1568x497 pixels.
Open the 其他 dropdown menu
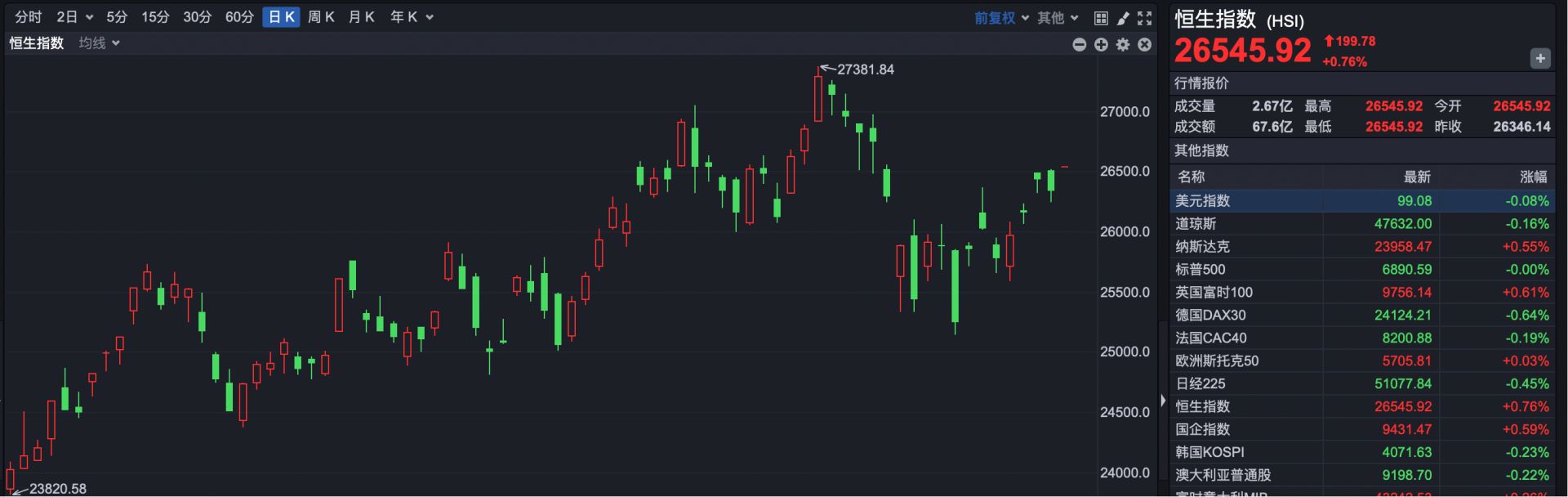coord(1058,18)
